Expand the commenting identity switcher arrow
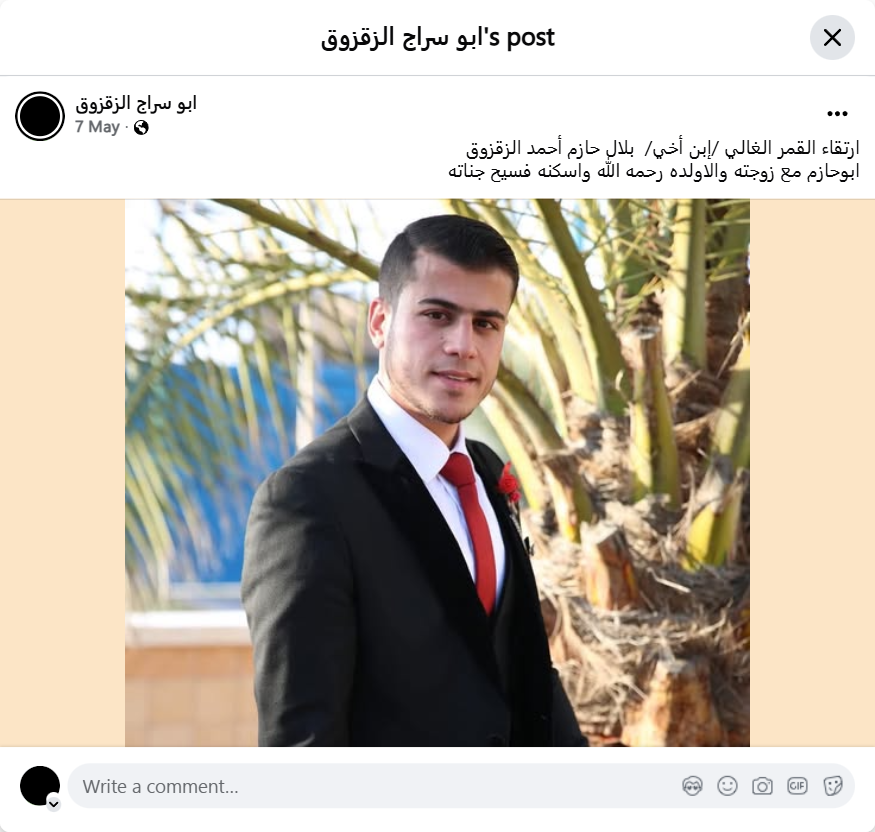 click(54, 804)
